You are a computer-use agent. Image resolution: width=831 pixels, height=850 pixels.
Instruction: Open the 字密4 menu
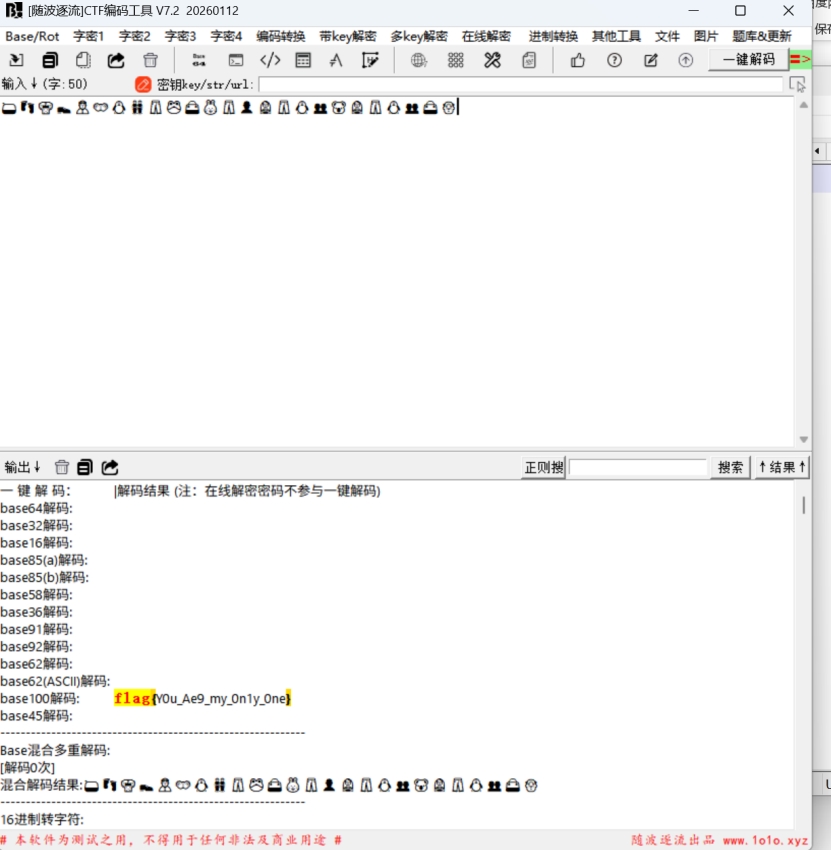226,36
